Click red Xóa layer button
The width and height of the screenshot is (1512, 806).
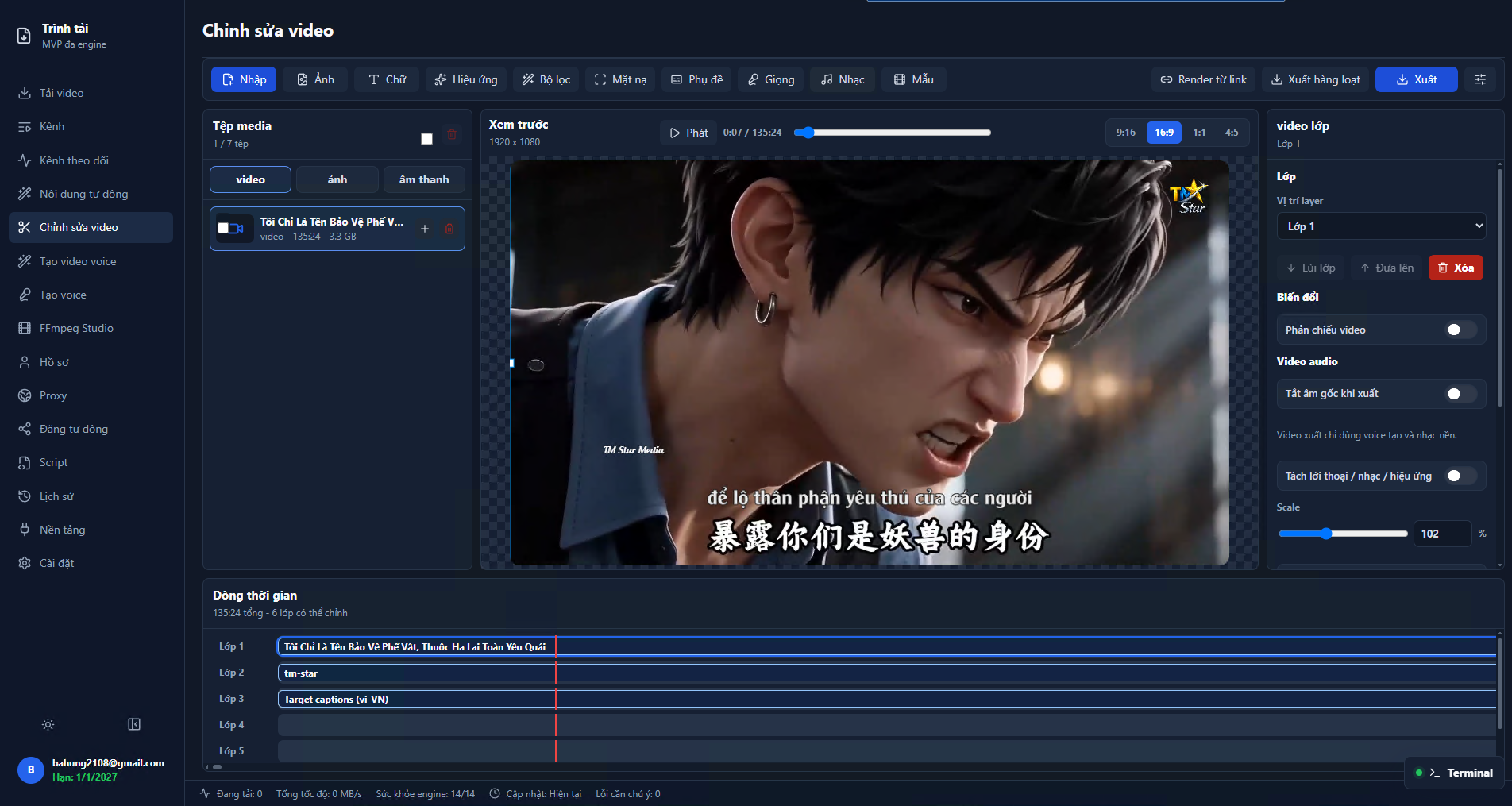click(x=1456, y=268)
